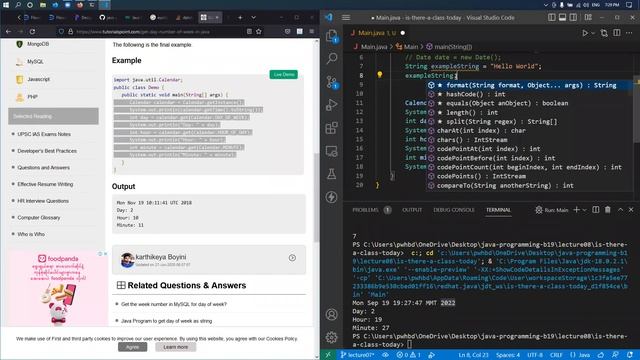Change the CRLF line ending setting
This screenshot has width=640, height=360.
(x=556, y=355)
